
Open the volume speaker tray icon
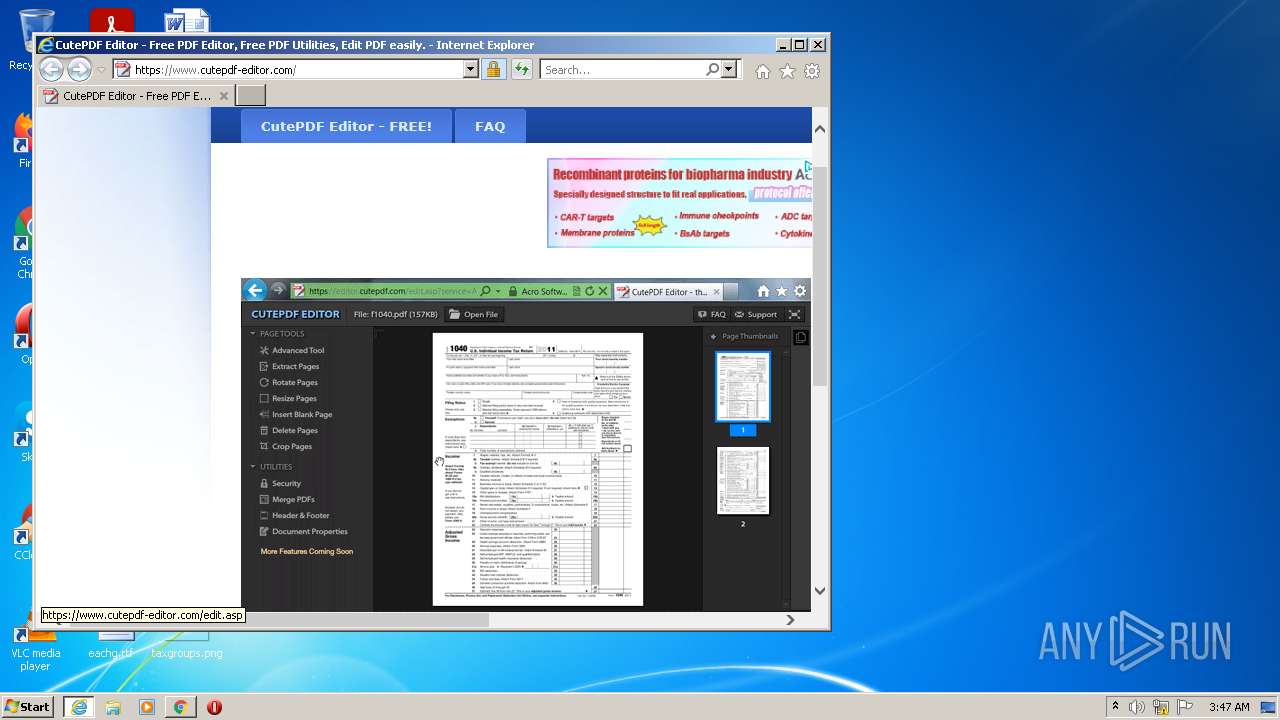coord(1137,706)
